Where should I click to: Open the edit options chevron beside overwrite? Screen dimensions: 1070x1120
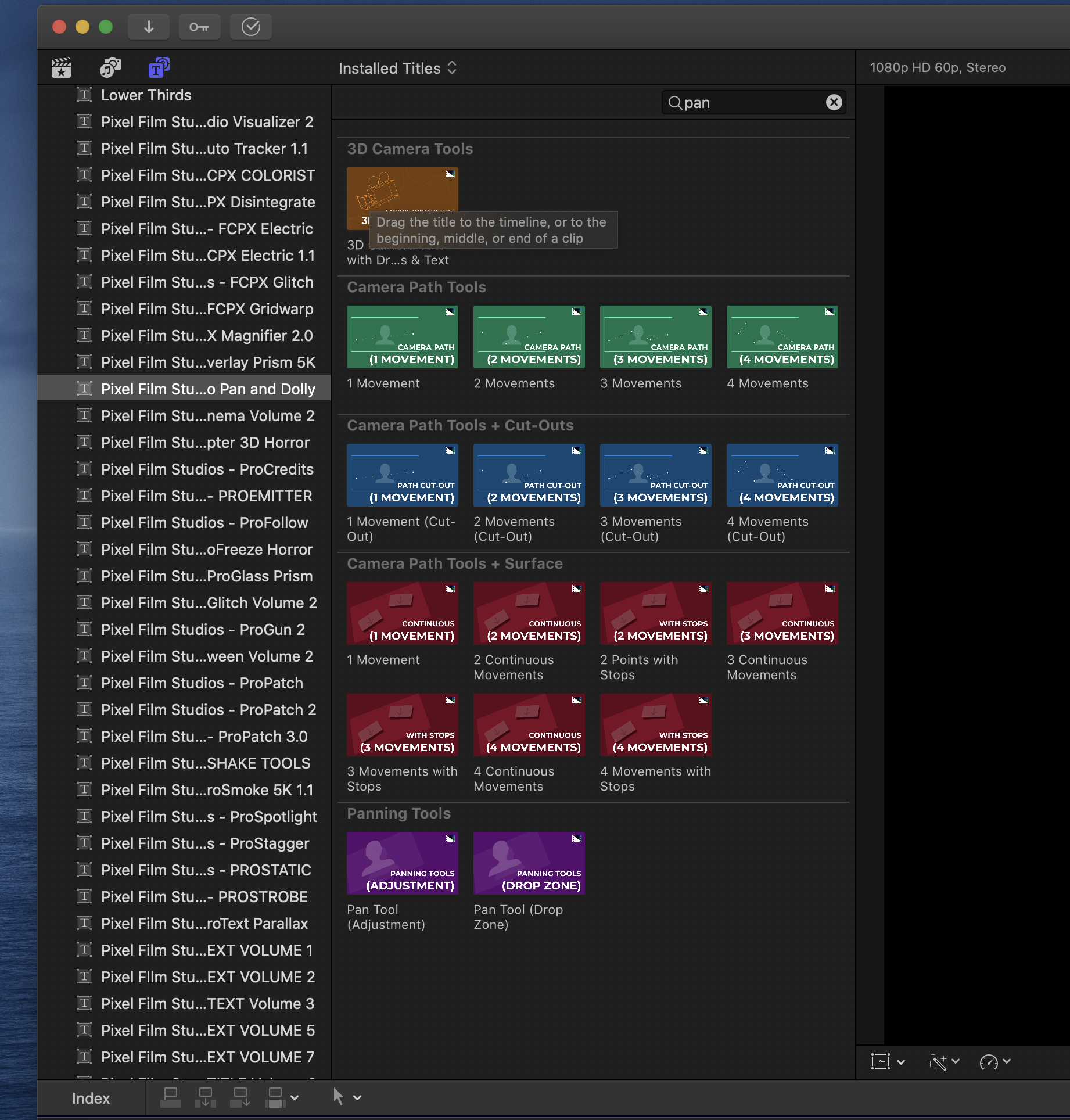[295, 1098]
